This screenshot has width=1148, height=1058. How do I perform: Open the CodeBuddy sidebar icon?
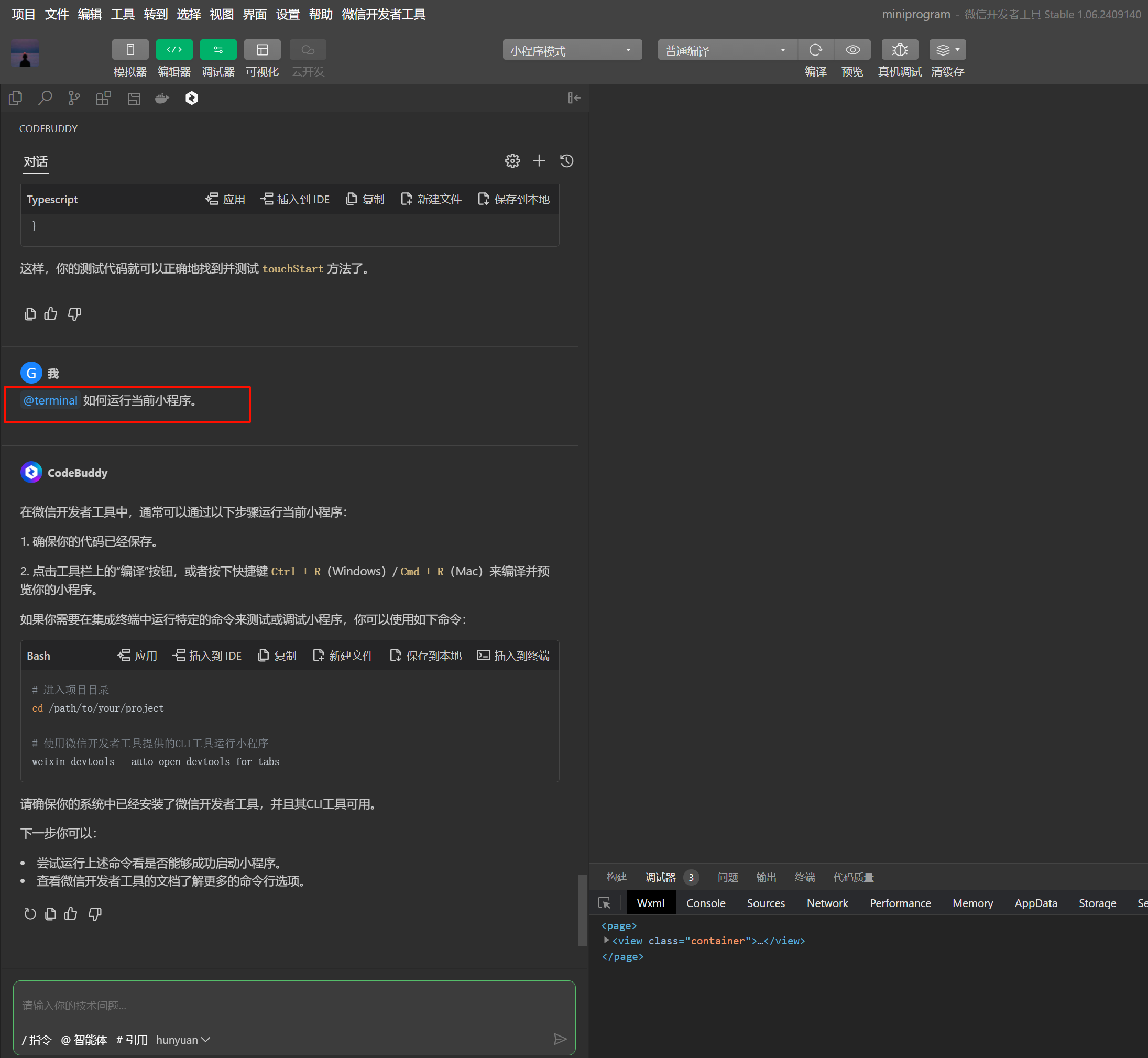tap(191, 99)
